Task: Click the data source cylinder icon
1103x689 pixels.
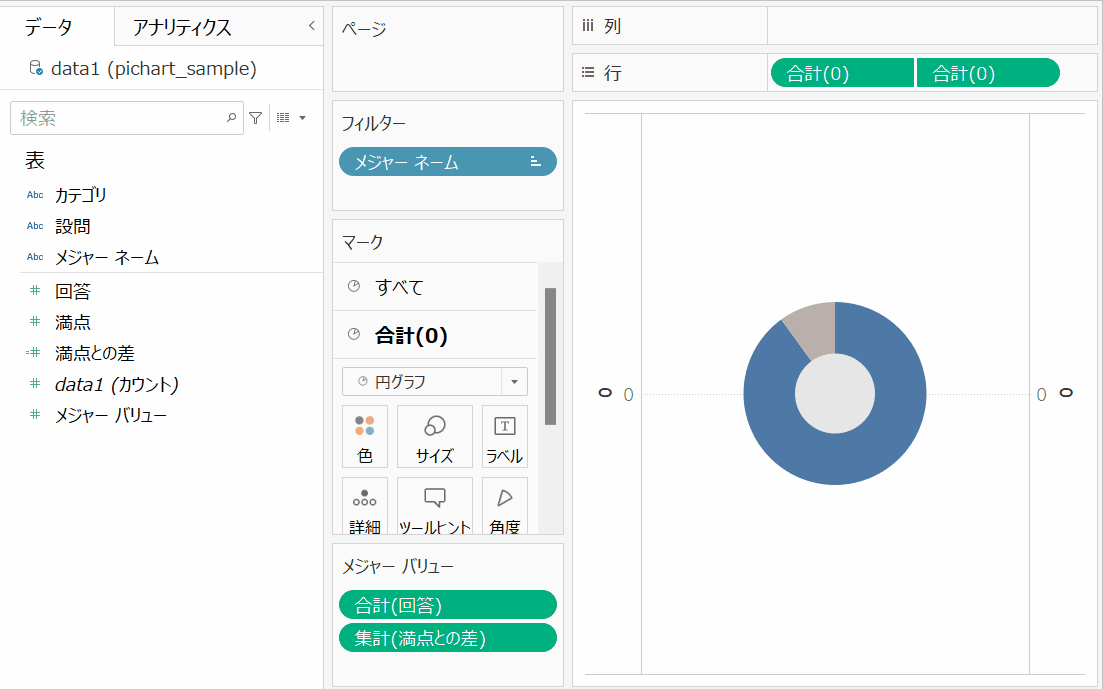Action: [x=35, y=68]
